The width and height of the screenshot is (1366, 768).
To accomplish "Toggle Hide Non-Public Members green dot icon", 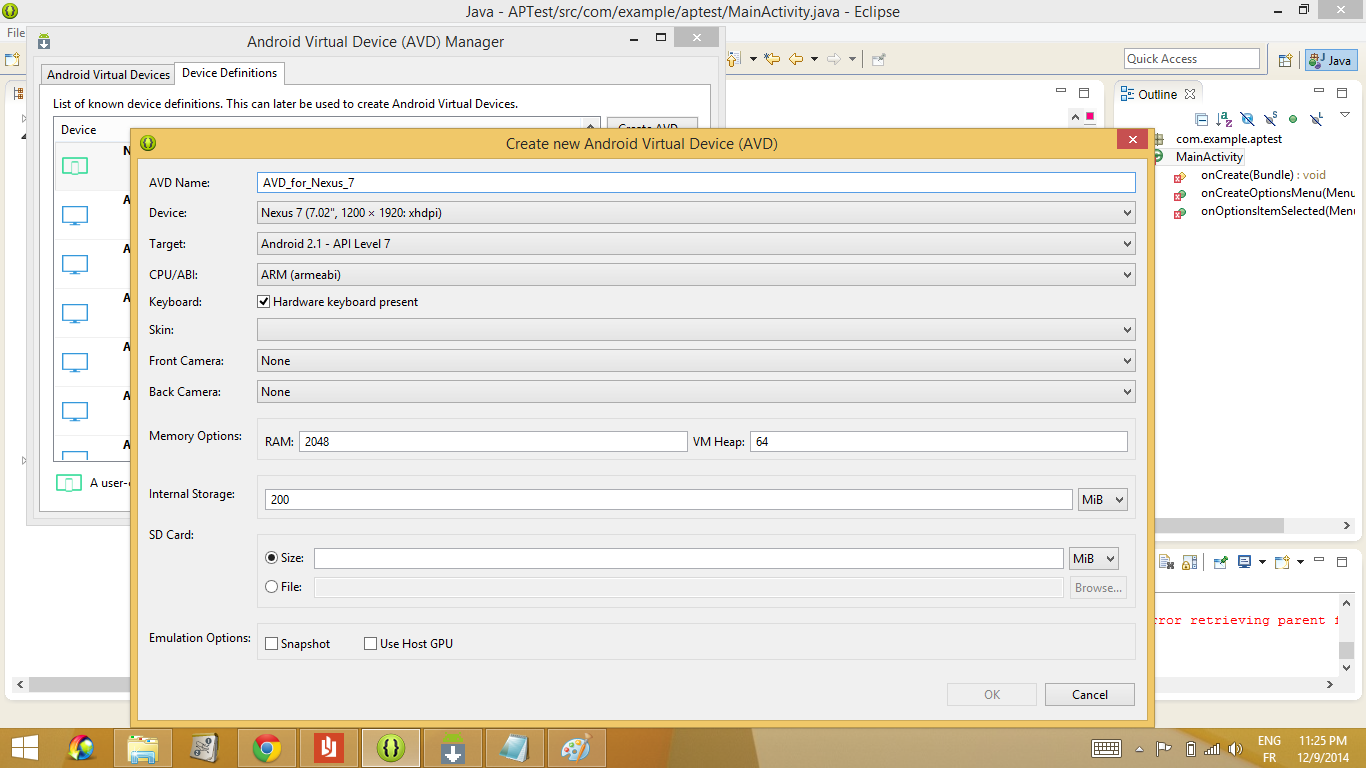I will (1293, 119).
